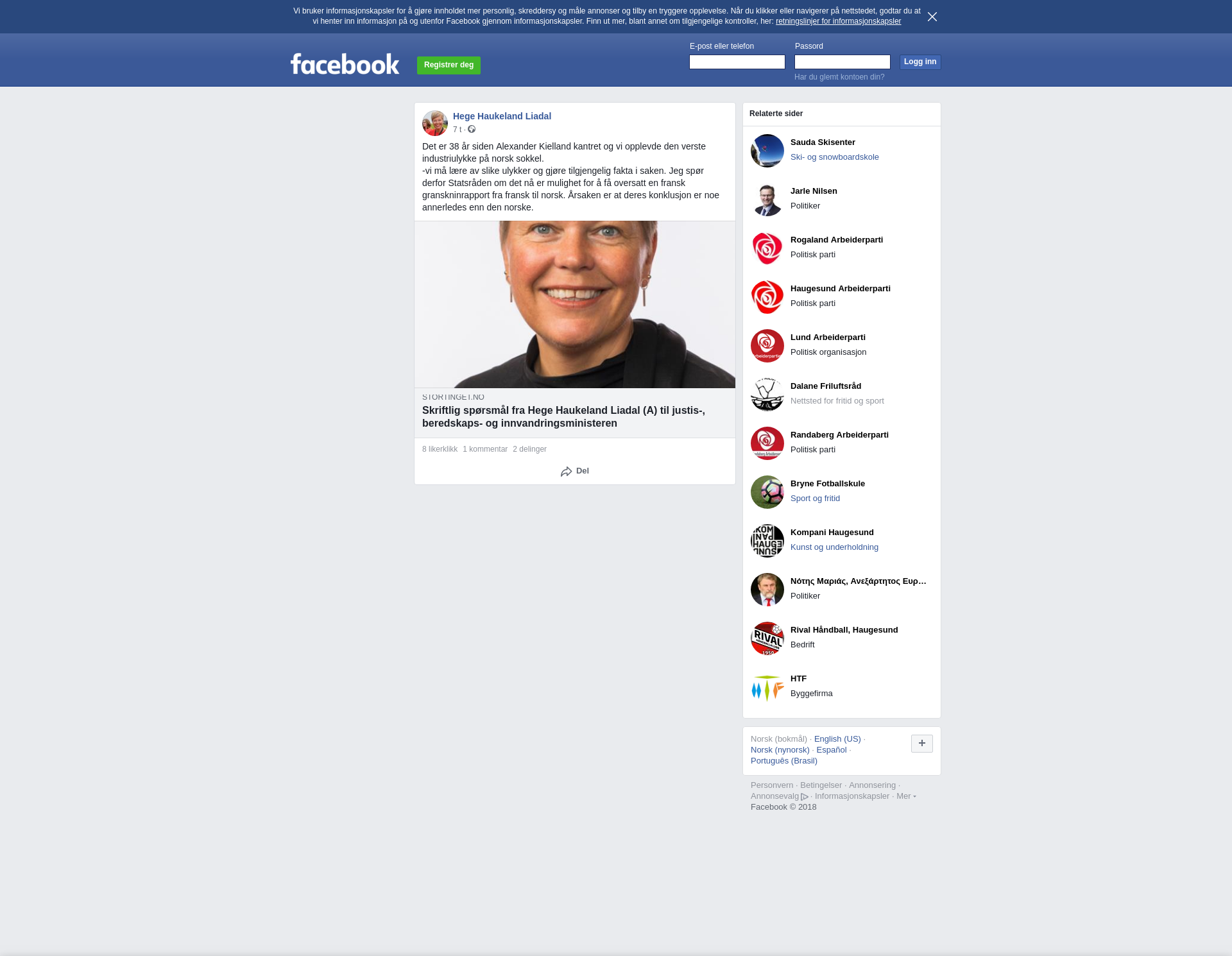
Task: Open Lund Arbeiderparti page name
Action: click(x=828, y=337)
